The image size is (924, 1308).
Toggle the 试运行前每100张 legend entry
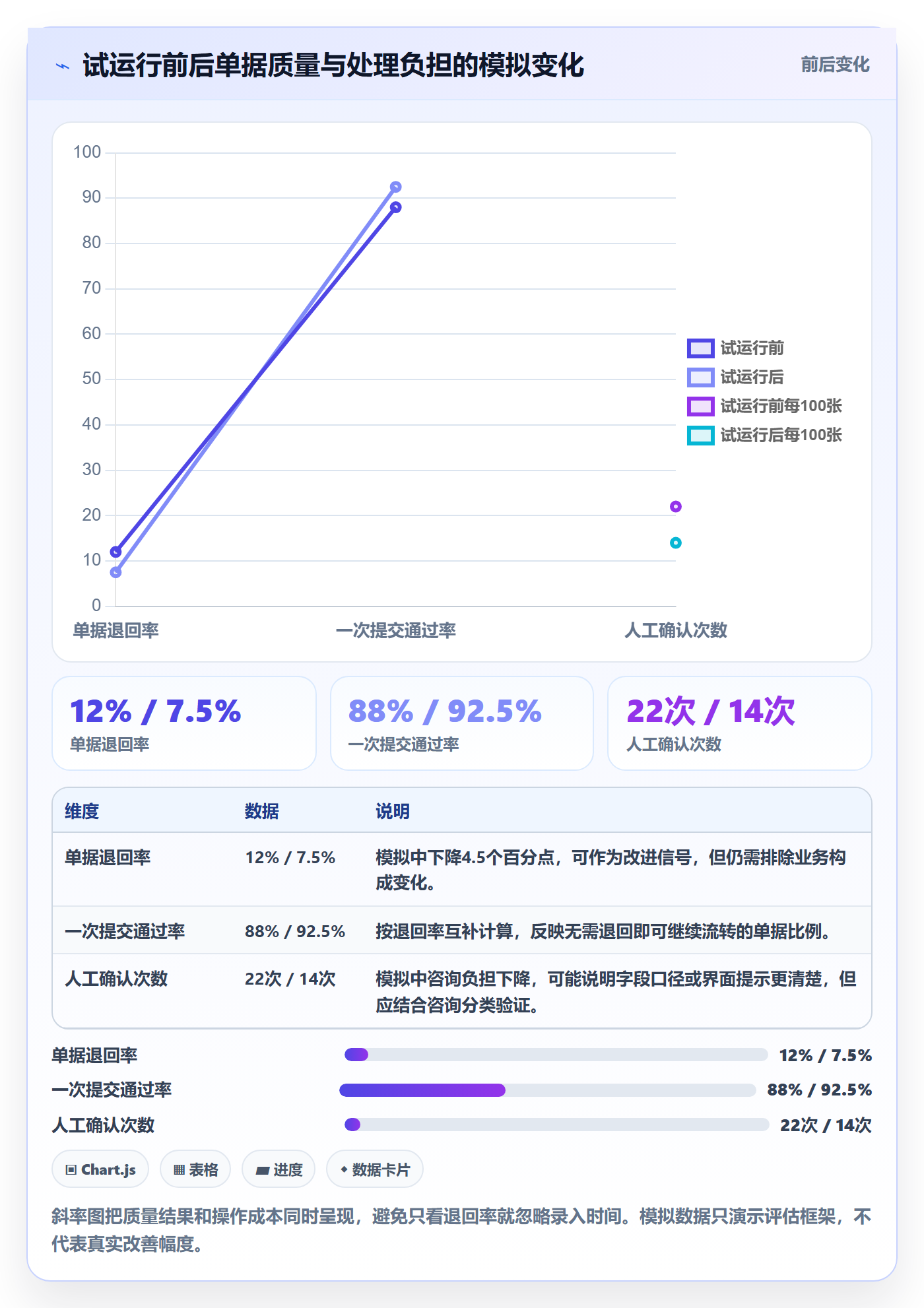[764, 406]
